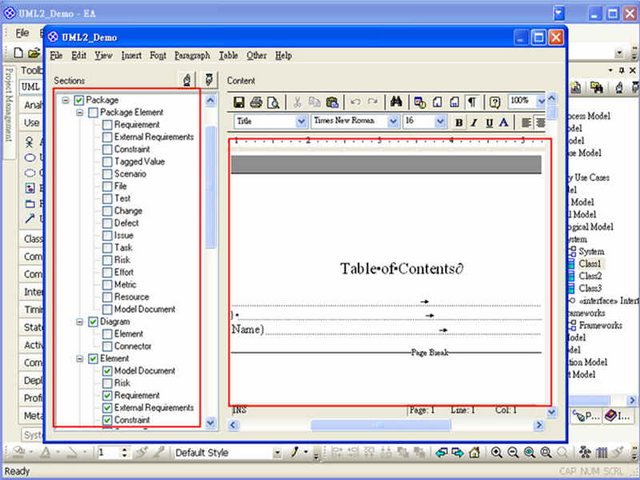Click the Model Document item under Package Element
The width and height of the screenshot is (640, 480).
pos(144,309)
